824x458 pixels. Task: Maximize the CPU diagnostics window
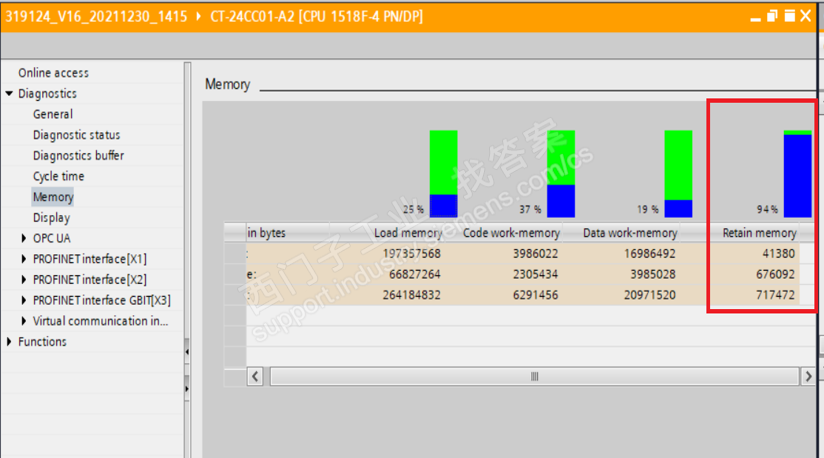(x=789, y=16)
